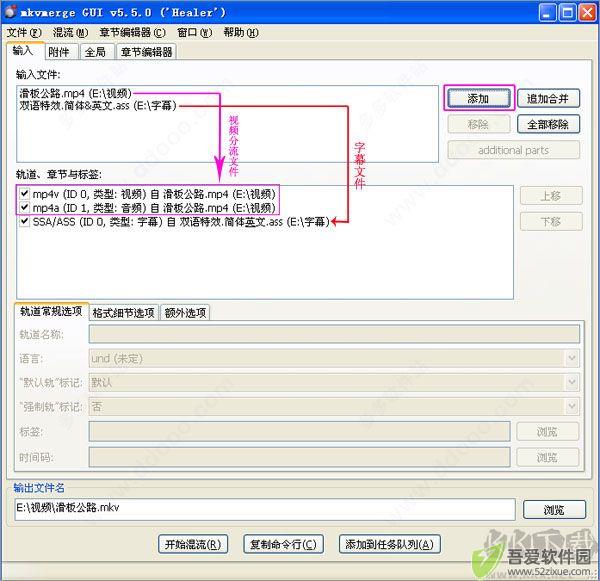The height and width of the screenshot is (581, 600).
Task: Click the 添加 button
Action: 479,98
